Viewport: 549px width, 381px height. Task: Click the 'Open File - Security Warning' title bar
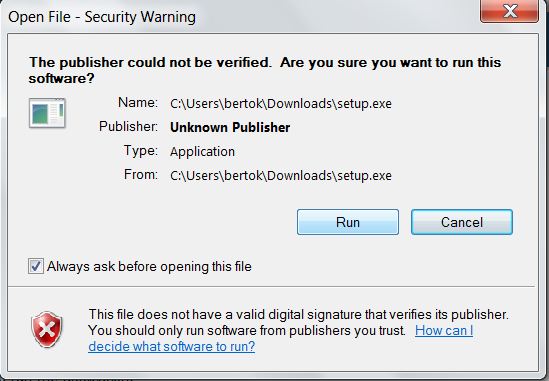(x=102, y=17)
